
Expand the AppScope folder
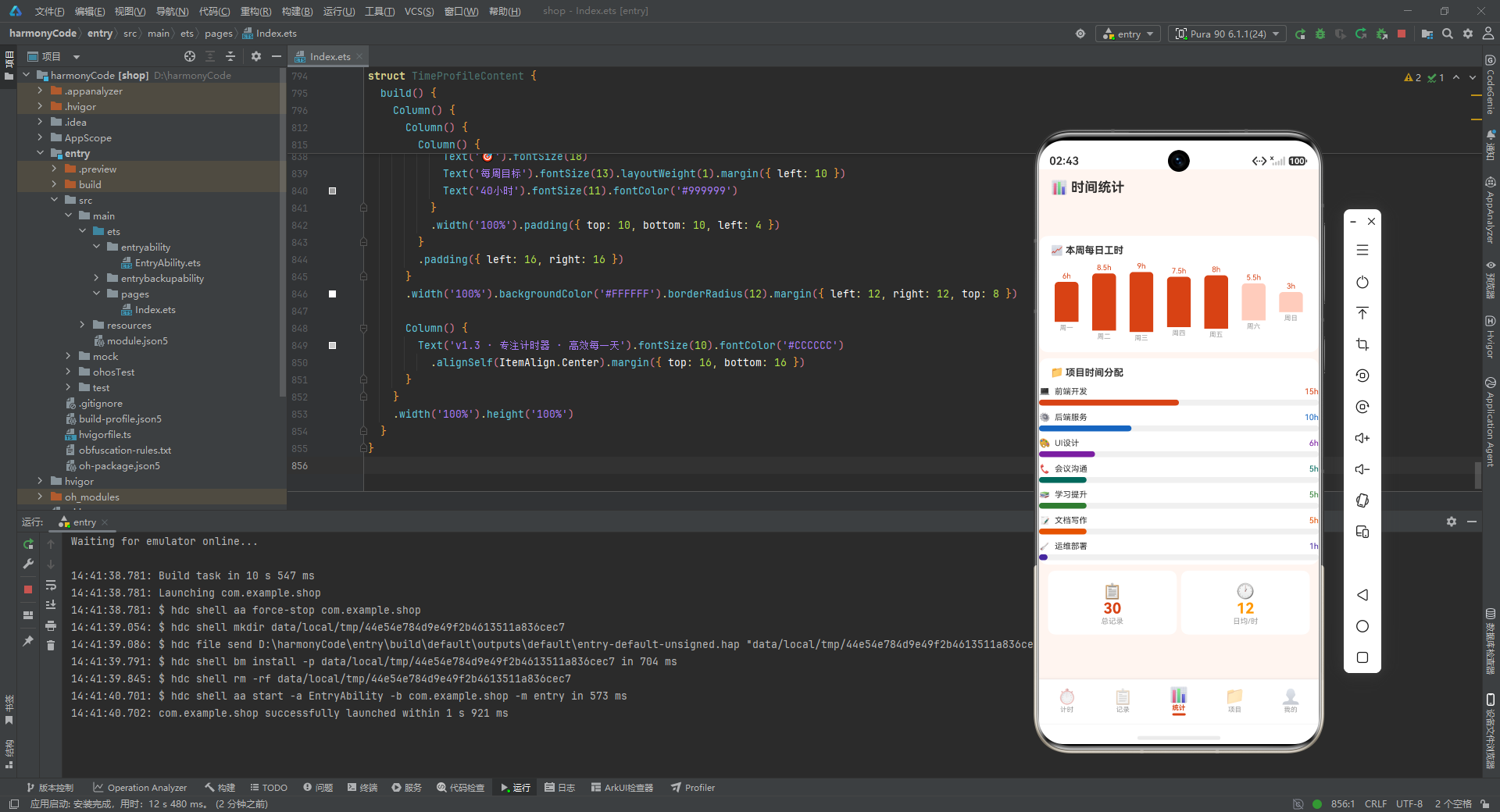click(x=40, y=137)
